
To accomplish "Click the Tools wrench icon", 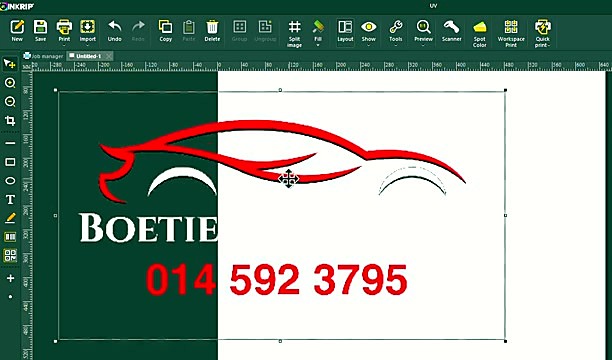I will pyautogui.click(x=396, y=27).
